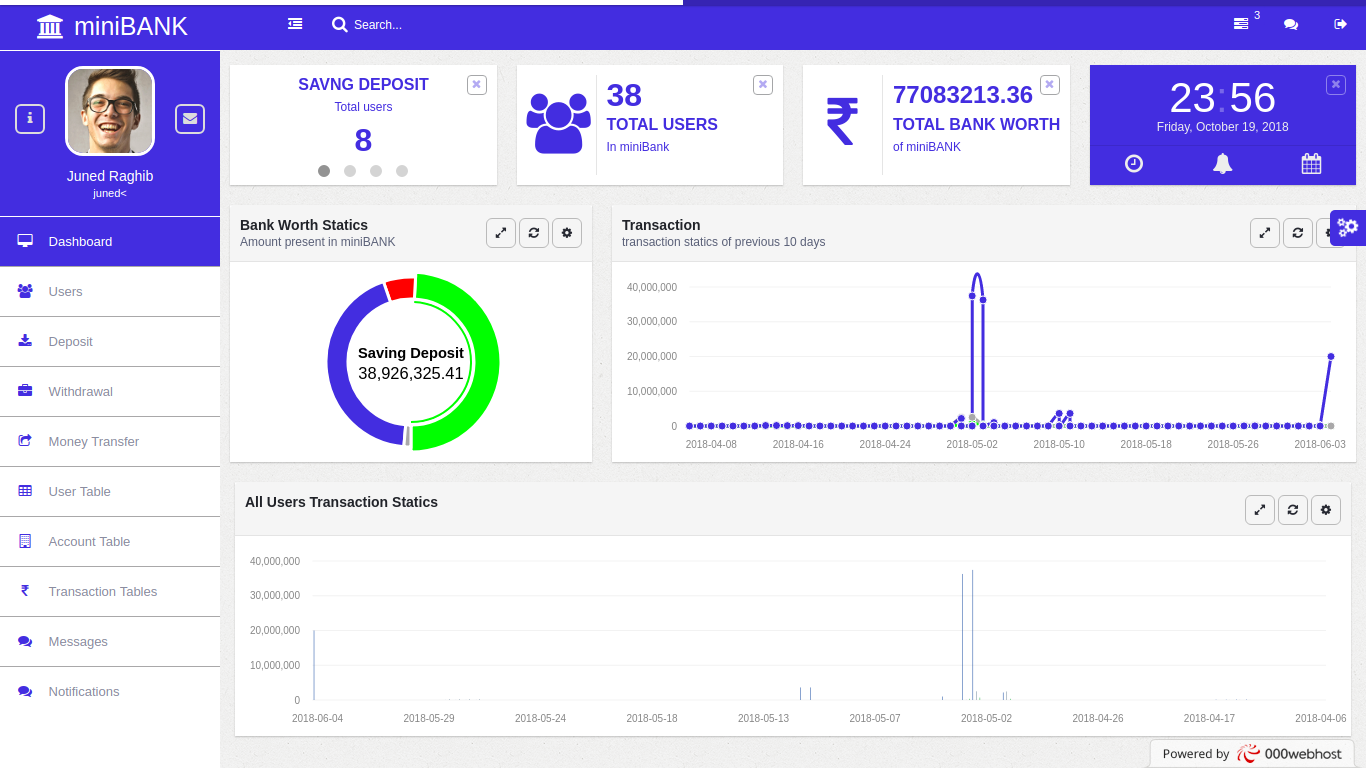Click the bell alarm icon in time widget

[x=1222, y=164]
